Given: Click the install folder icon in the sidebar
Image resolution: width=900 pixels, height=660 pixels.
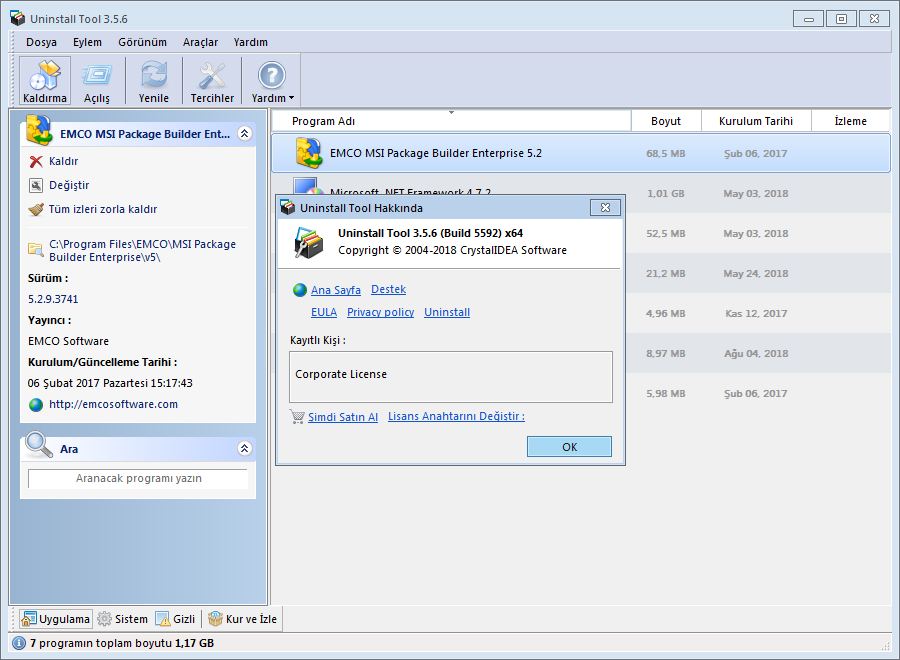Looking at the screenshot, I should [36, 250].
